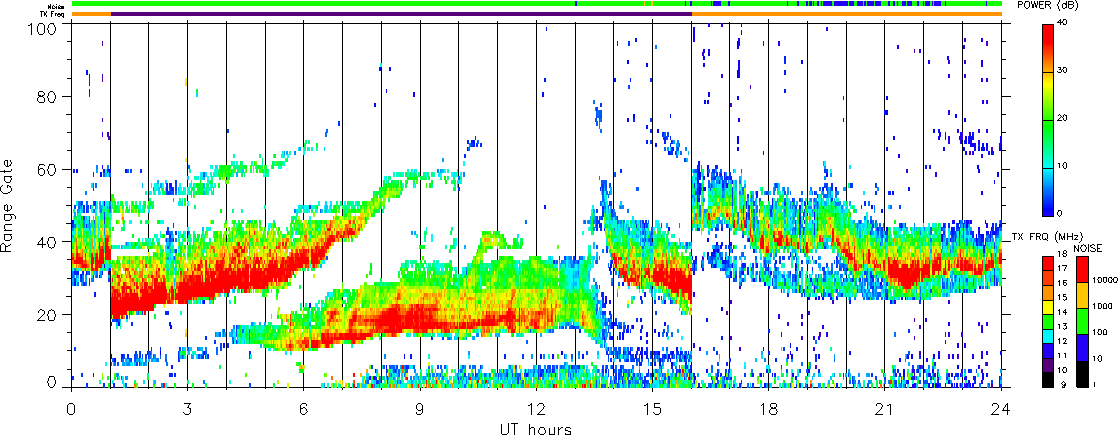Click the black swatch in TX FRQ legend
This screenshot has height=435, width=1118.
pyautogui.click(x=1047, y=380)
